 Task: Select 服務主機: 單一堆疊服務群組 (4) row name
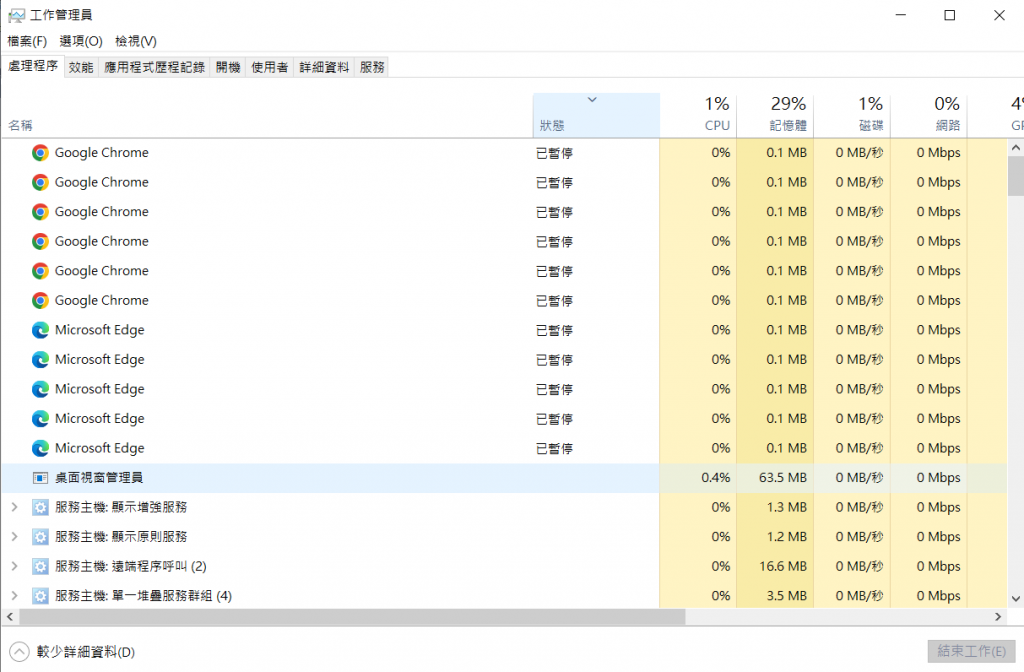coord(143,596)
